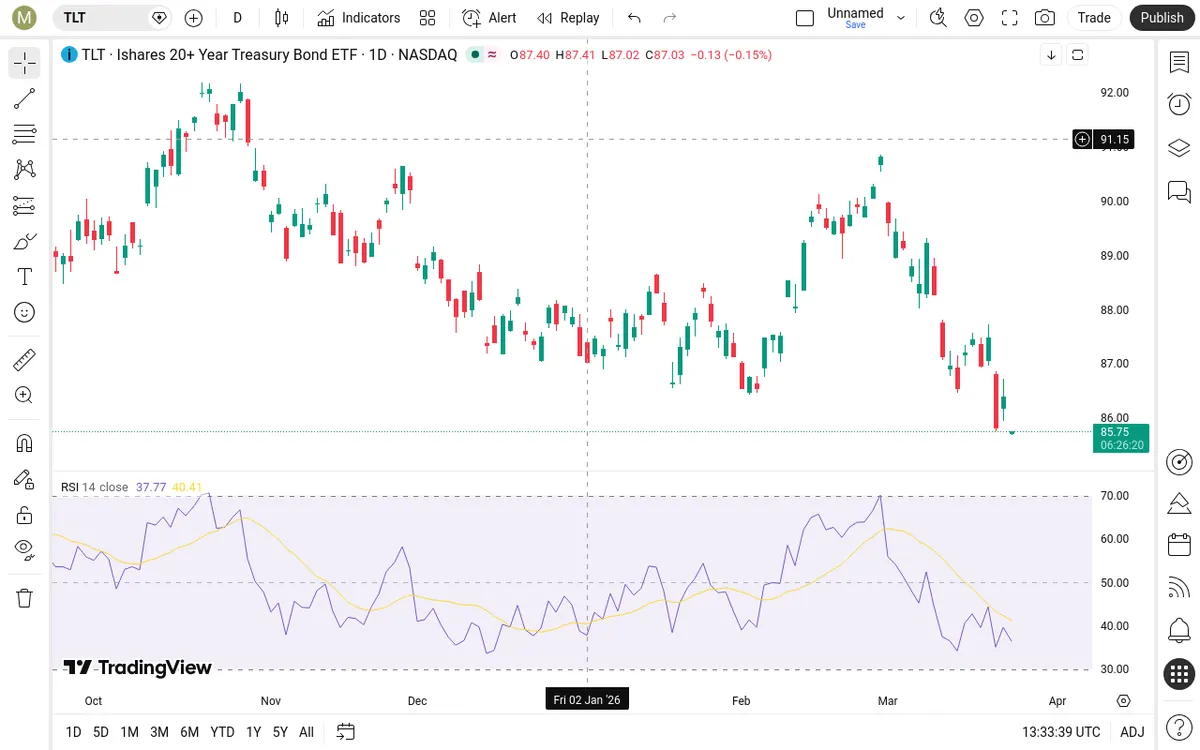This screenshot has height=750, width=1200.
Task: Open the products grid menu
Action: 1179,674
